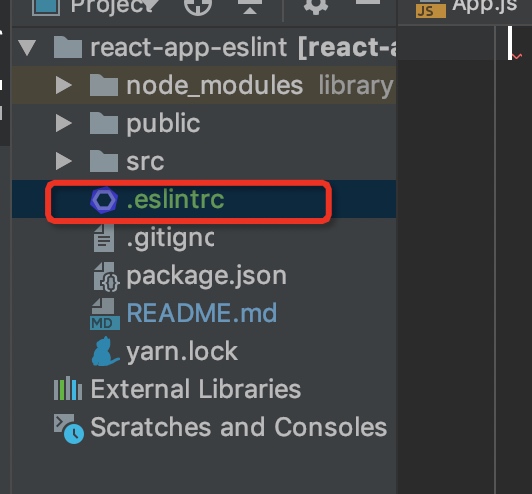Expand the src folder arrow
This screenshot has width=532, height=494.
click(63, 161)
